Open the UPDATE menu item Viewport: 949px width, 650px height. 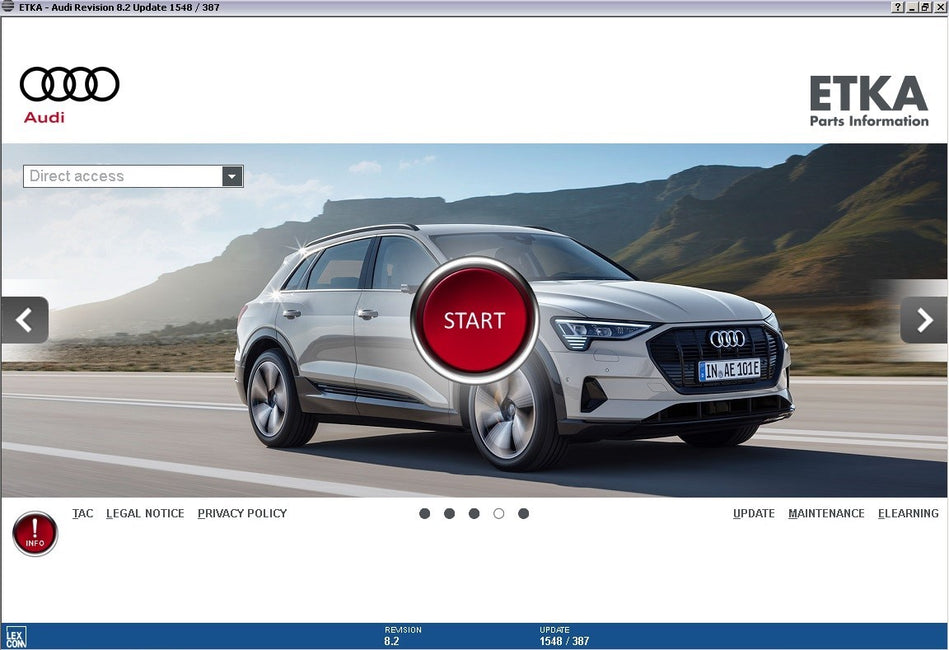[x=754, y=513]
